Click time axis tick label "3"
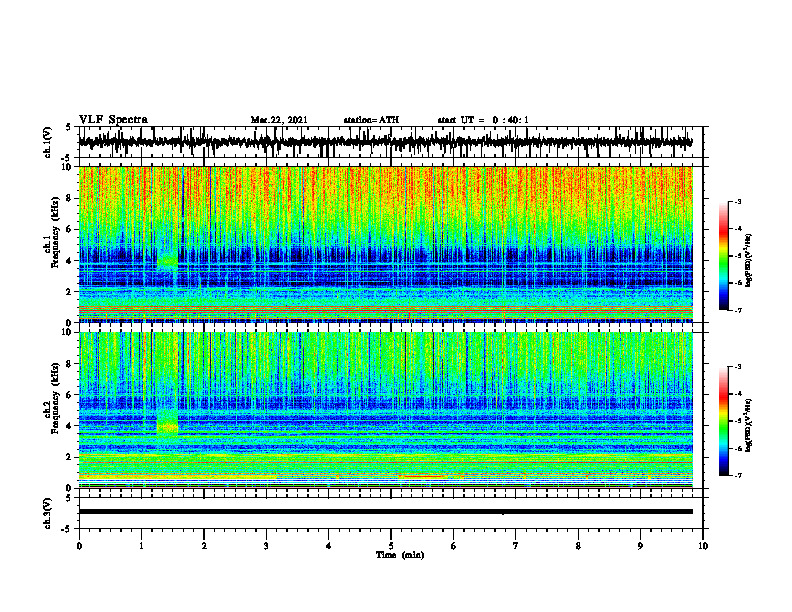 (x=266, y=546)
